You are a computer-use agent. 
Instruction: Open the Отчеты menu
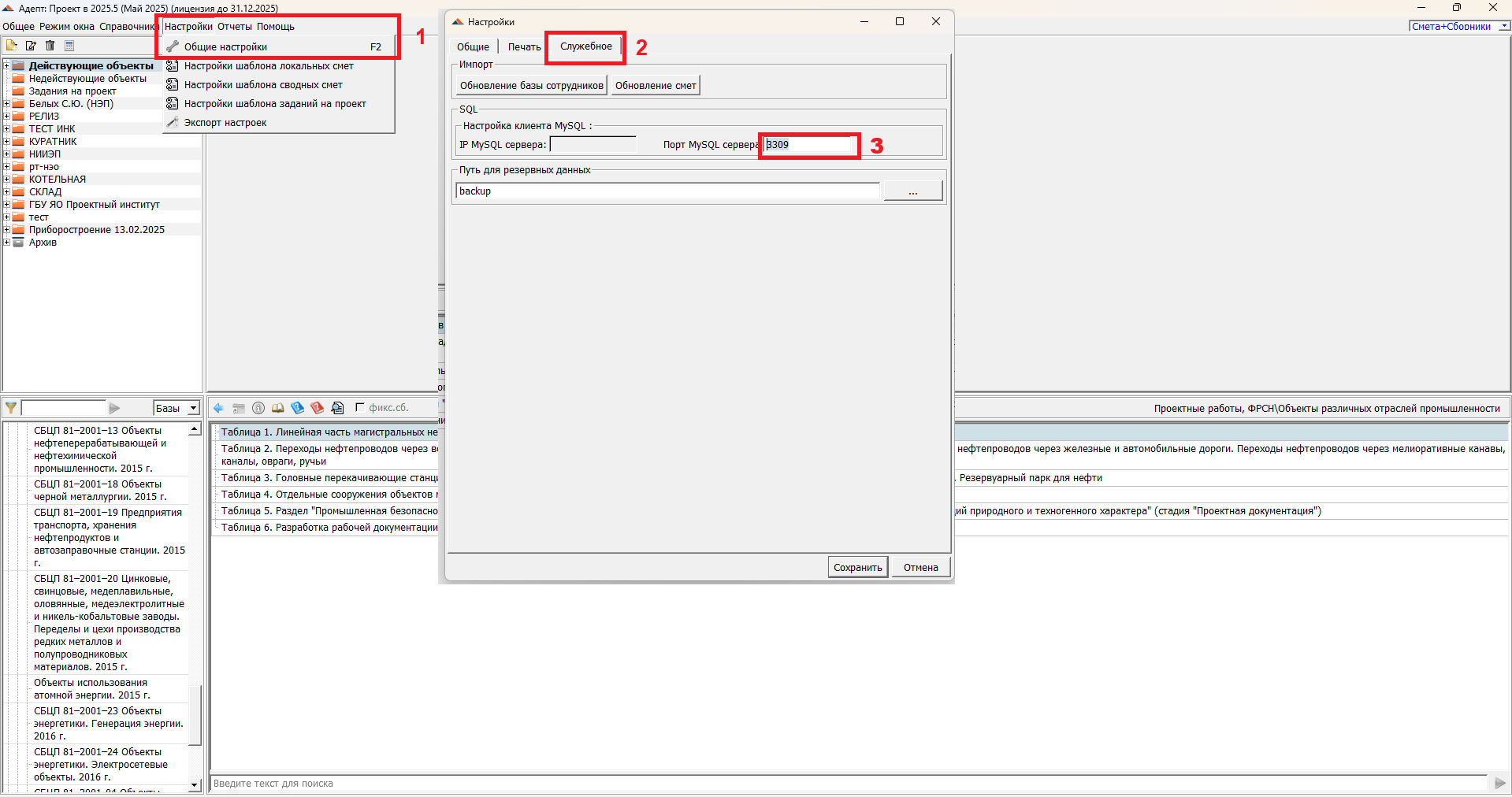click(235, 27)
